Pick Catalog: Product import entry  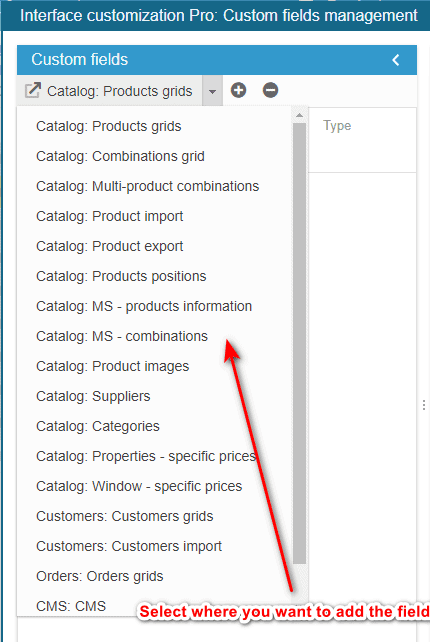tap(109, 216)
